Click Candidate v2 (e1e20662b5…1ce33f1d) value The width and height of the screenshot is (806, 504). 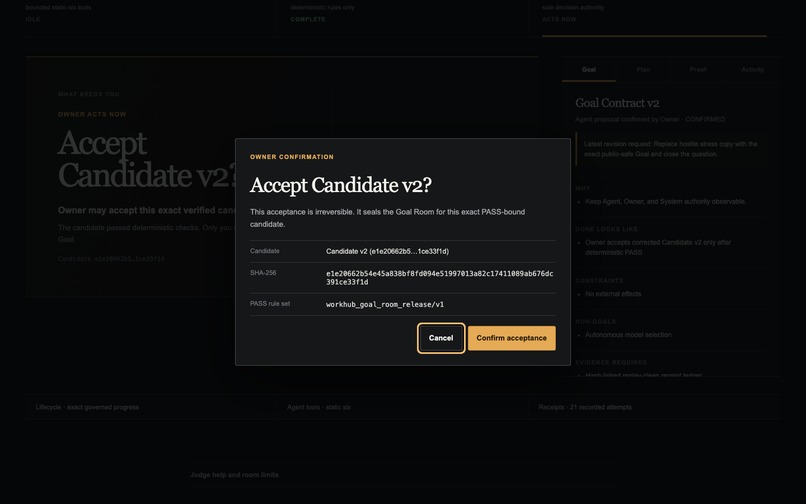click(x=387, y=251)
